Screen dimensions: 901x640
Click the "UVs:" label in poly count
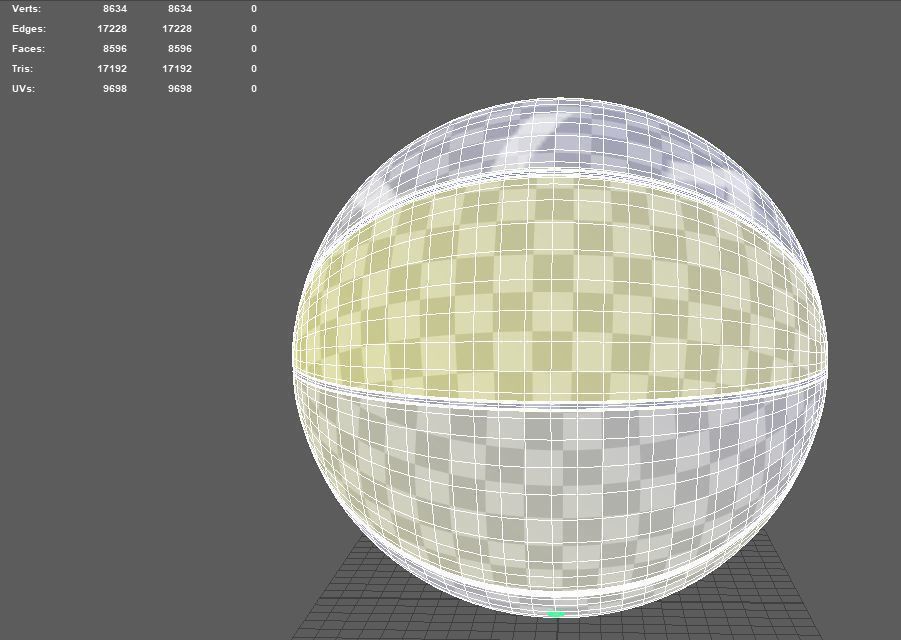pyautogui.click(x=23, y=88)
